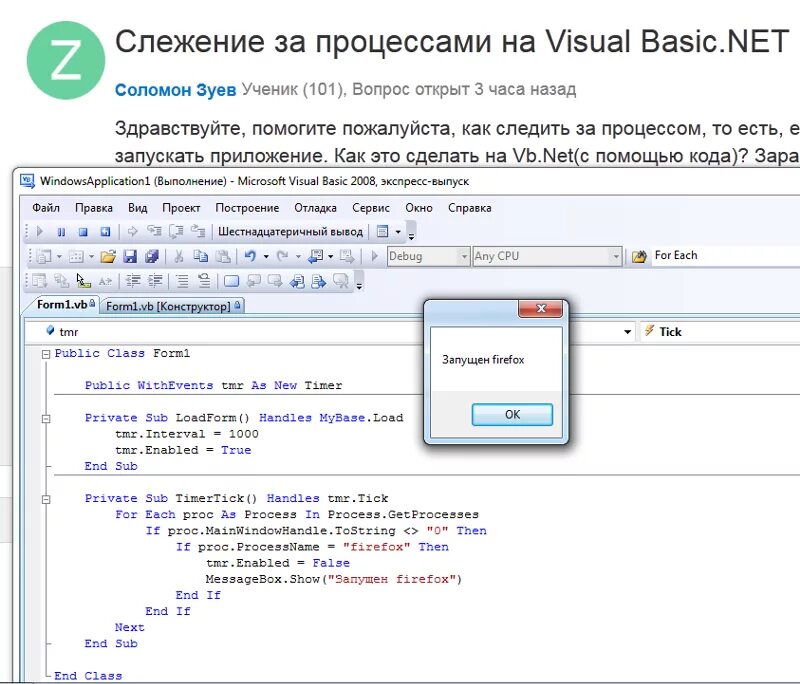800x684 pixels.
Task: Click OK in the Запущен firefox dialog
Action: [512, 415]
